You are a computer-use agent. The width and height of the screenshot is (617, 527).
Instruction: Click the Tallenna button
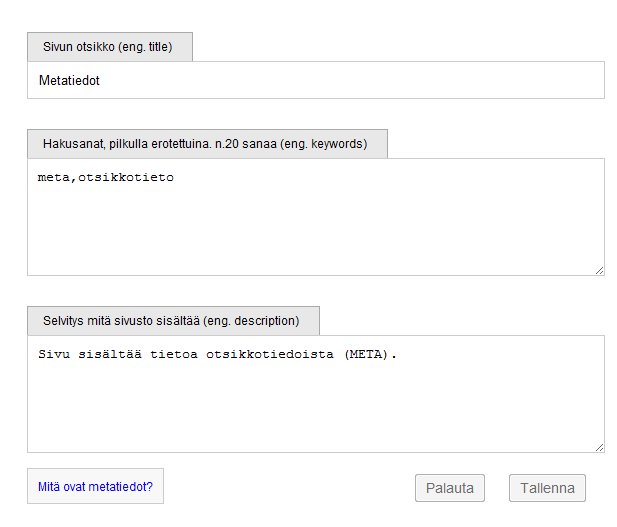tap(547, 488)
